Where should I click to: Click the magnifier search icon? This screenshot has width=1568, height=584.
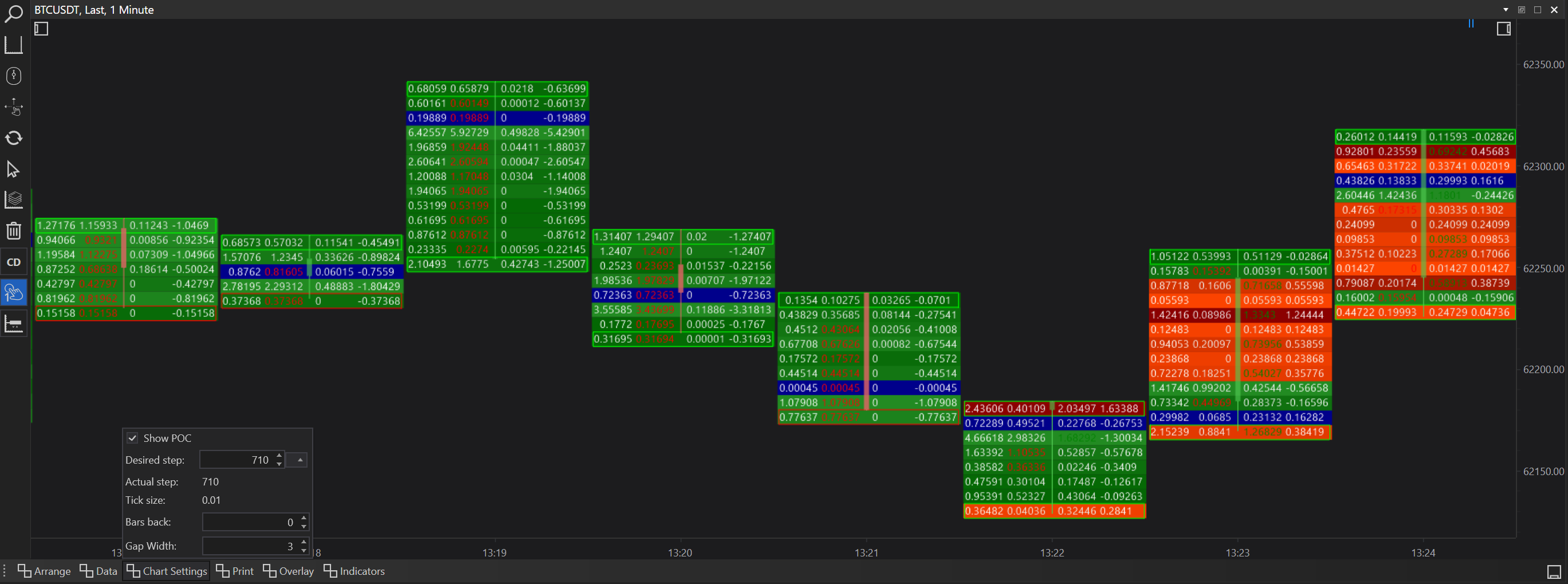(x=13, y=13)
